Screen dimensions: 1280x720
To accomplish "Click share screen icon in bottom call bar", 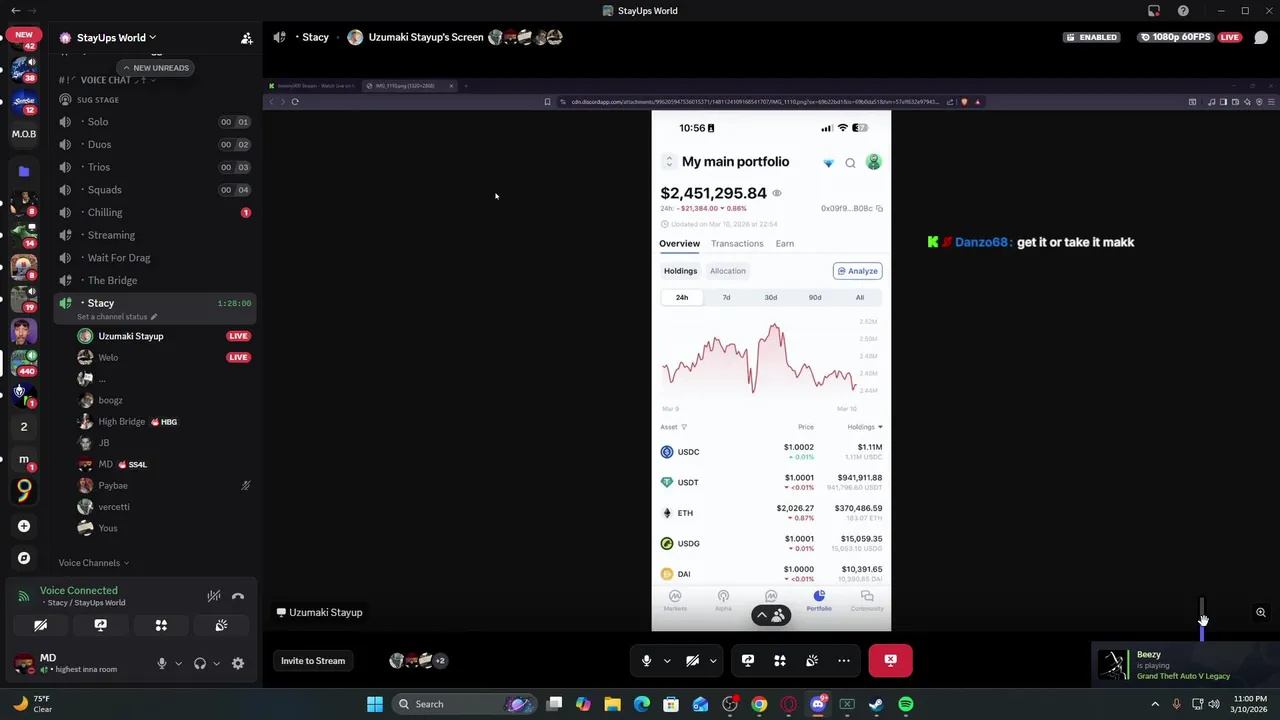I will [x=748, y=660].
